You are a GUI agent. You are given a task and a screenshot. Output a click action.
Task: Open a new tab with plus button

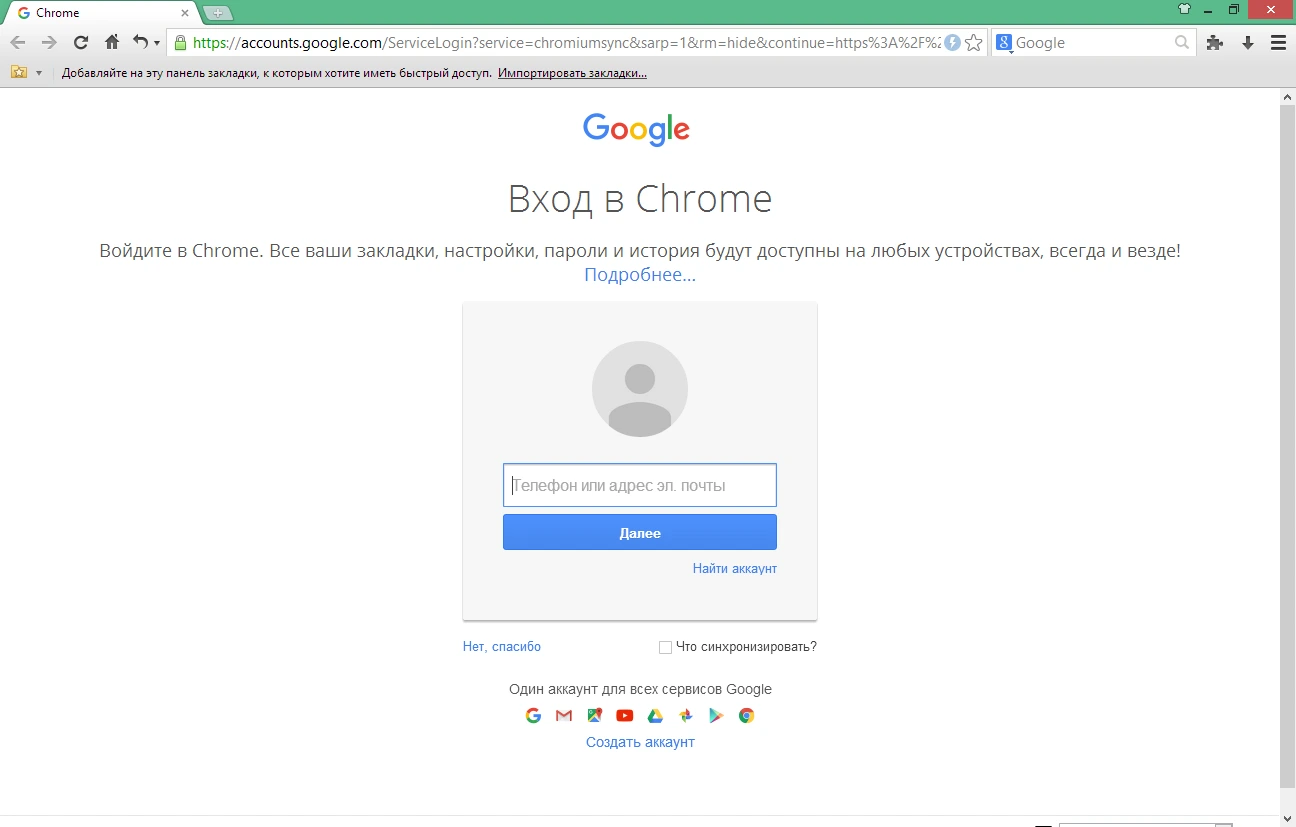pos(217,13)
